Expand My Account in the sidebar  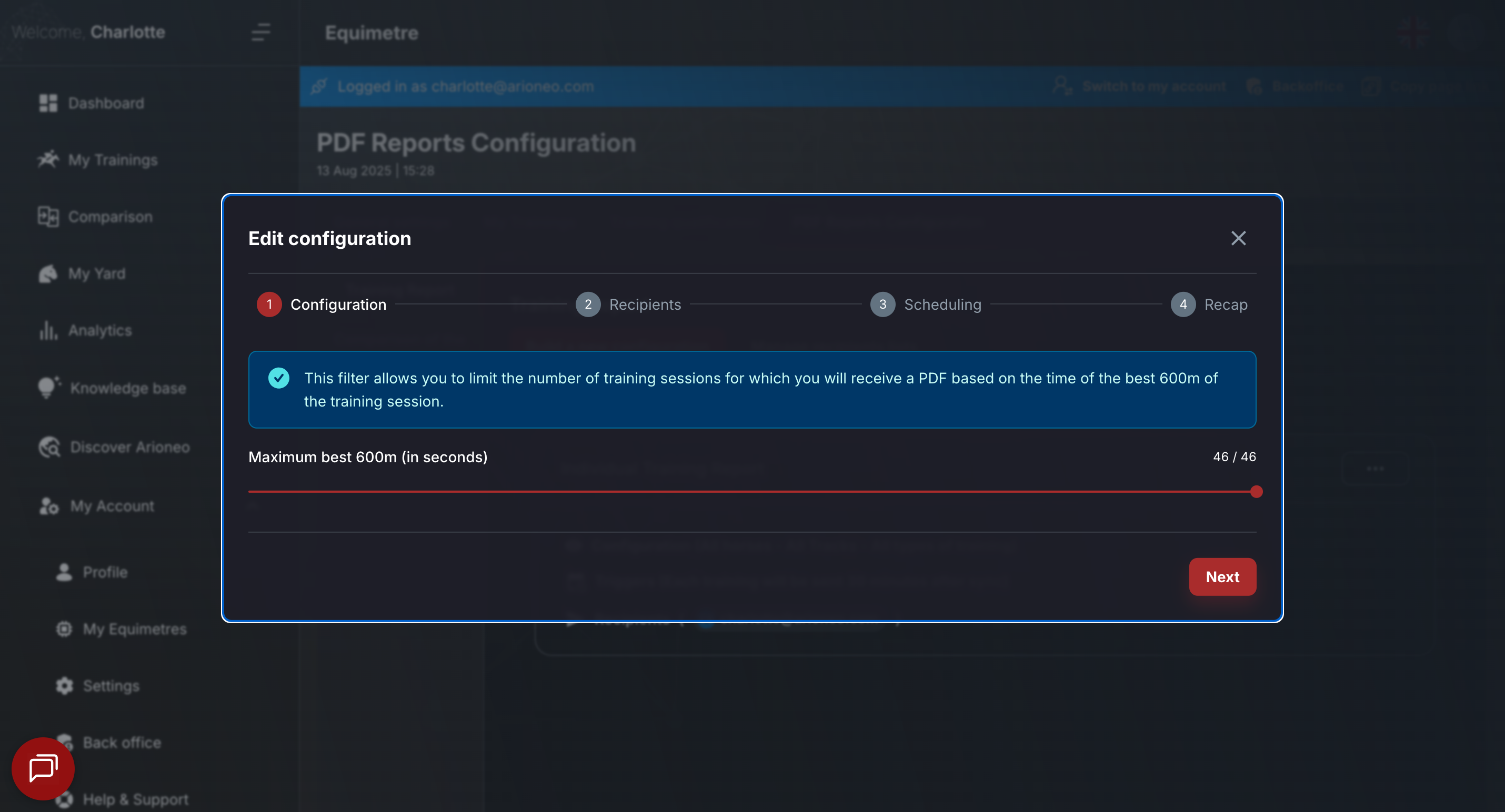[x=96, y=506]
